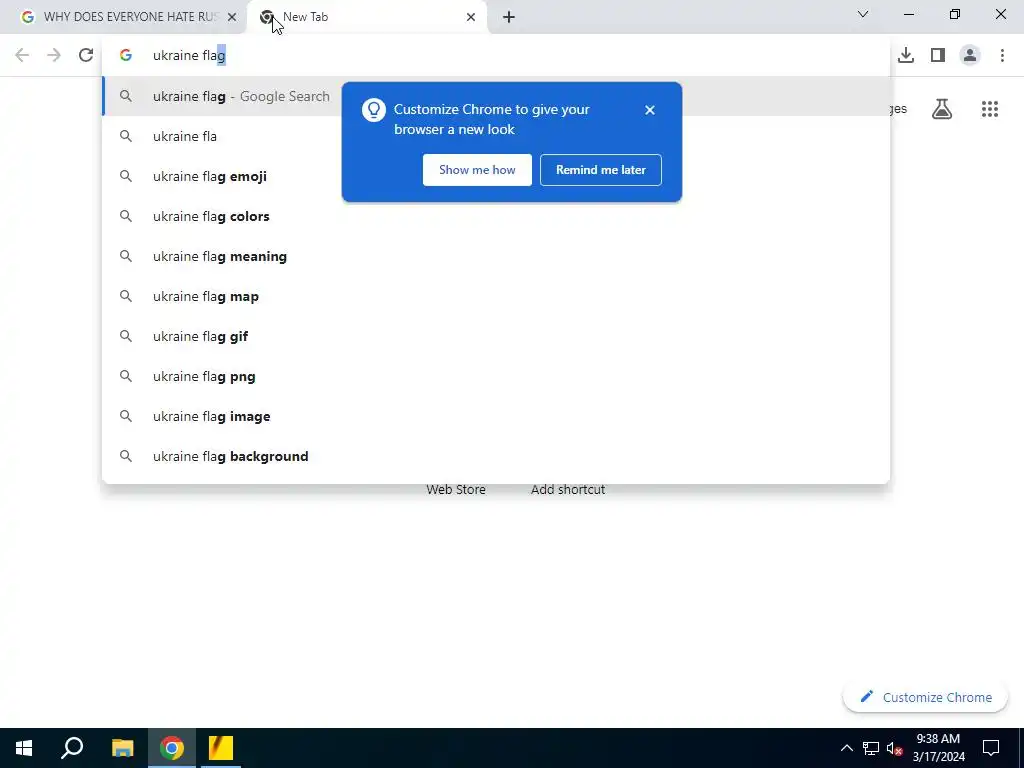Screen dimensions: 1024x768
Task: Click the browser Back arrow
Action: (22, 56)
